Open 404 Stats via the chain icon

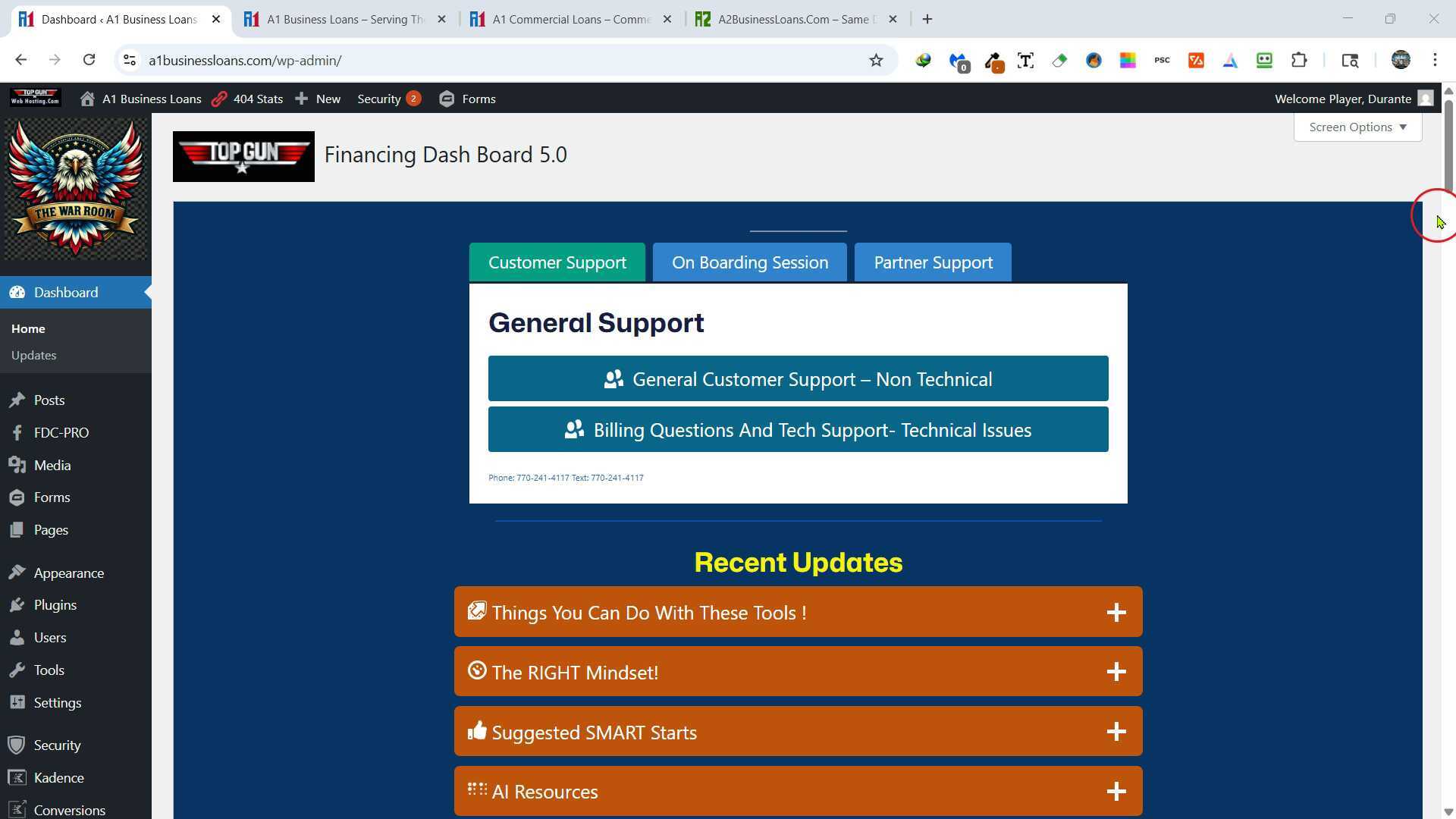pyautogui.click(x=219, y=99)
